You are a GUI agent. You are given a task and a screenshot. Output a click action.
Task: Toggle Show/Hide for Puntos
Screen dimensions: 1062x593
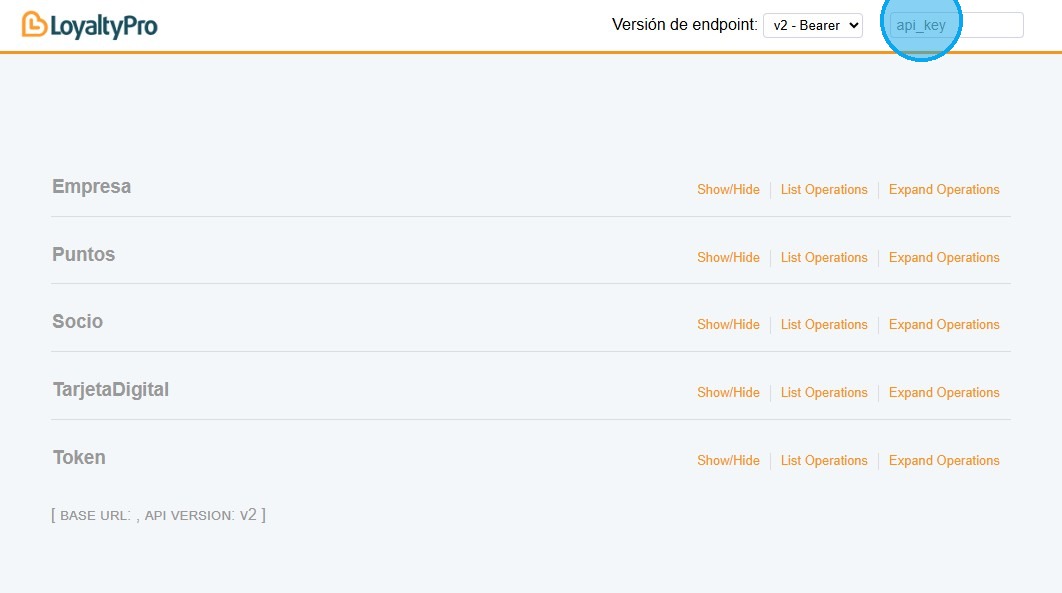pos(728,258)
